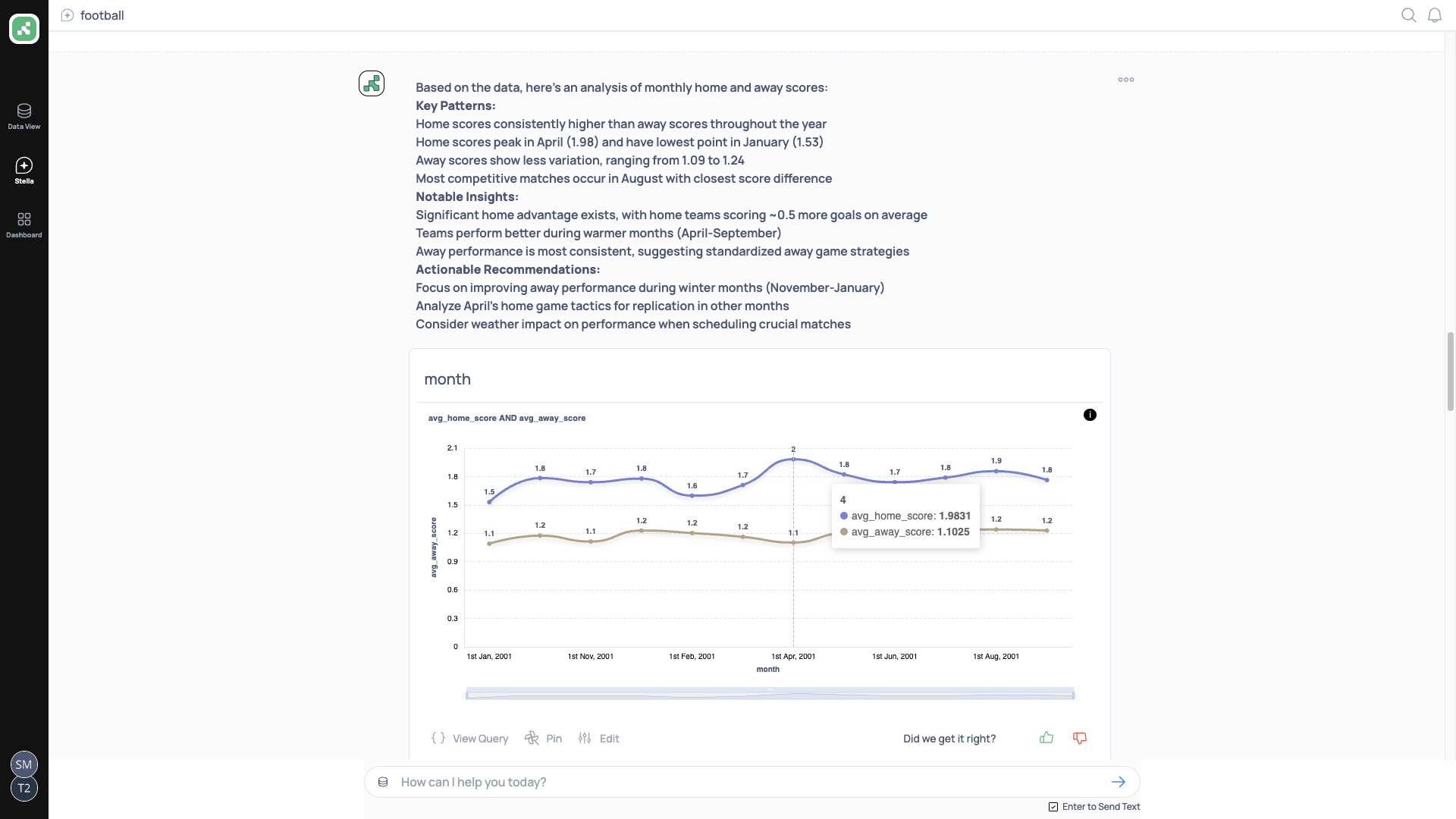Focus the 'How can I help you today?' field
Image resolution: width=1456 pixels, height=819 pixels.
coord(743,782)
